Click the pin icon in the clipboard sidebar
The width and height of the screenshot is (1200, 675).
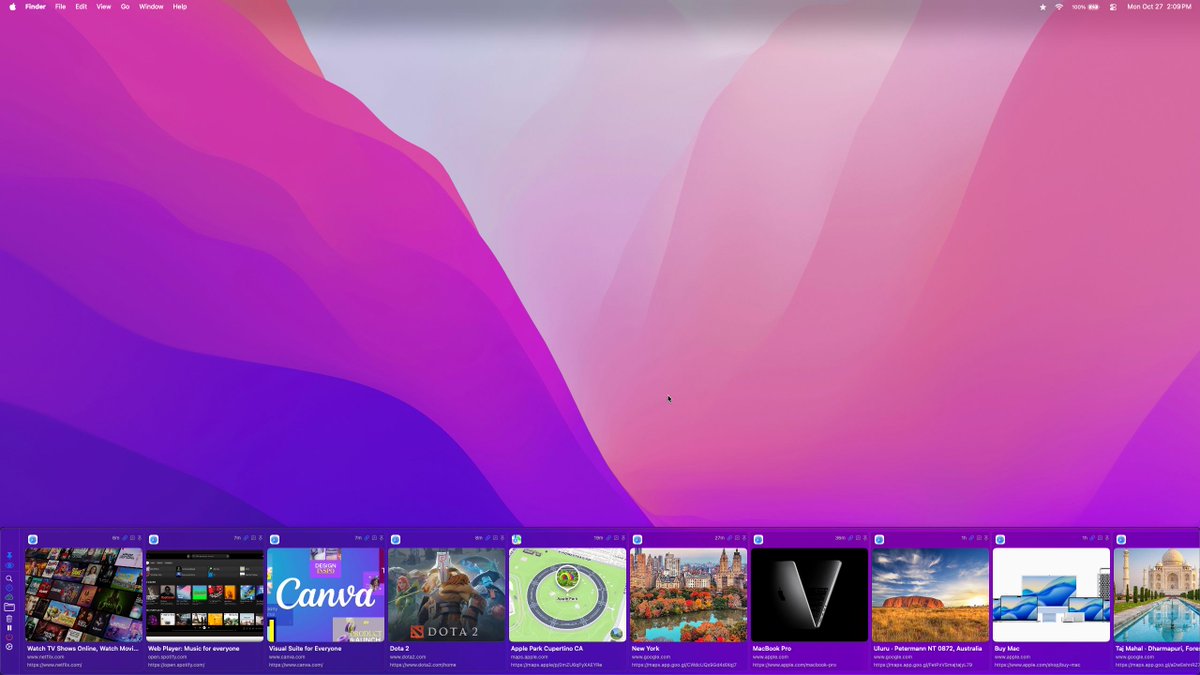pos(9,555)
